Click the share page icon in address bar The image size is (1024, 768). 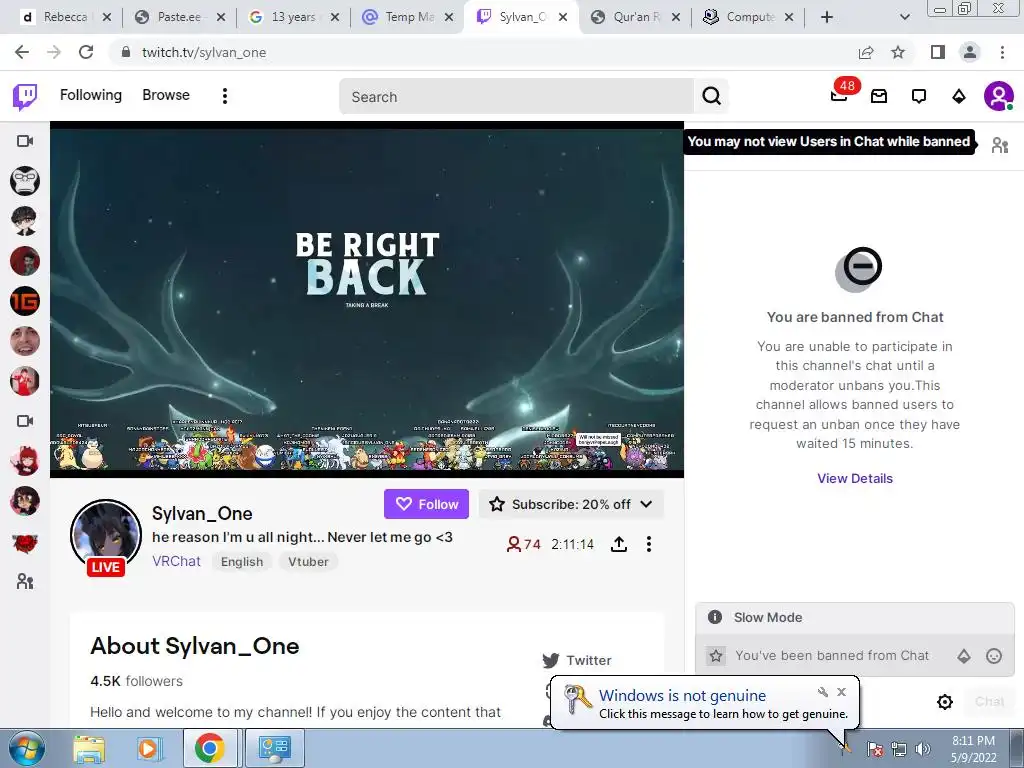tap(866, 52)
